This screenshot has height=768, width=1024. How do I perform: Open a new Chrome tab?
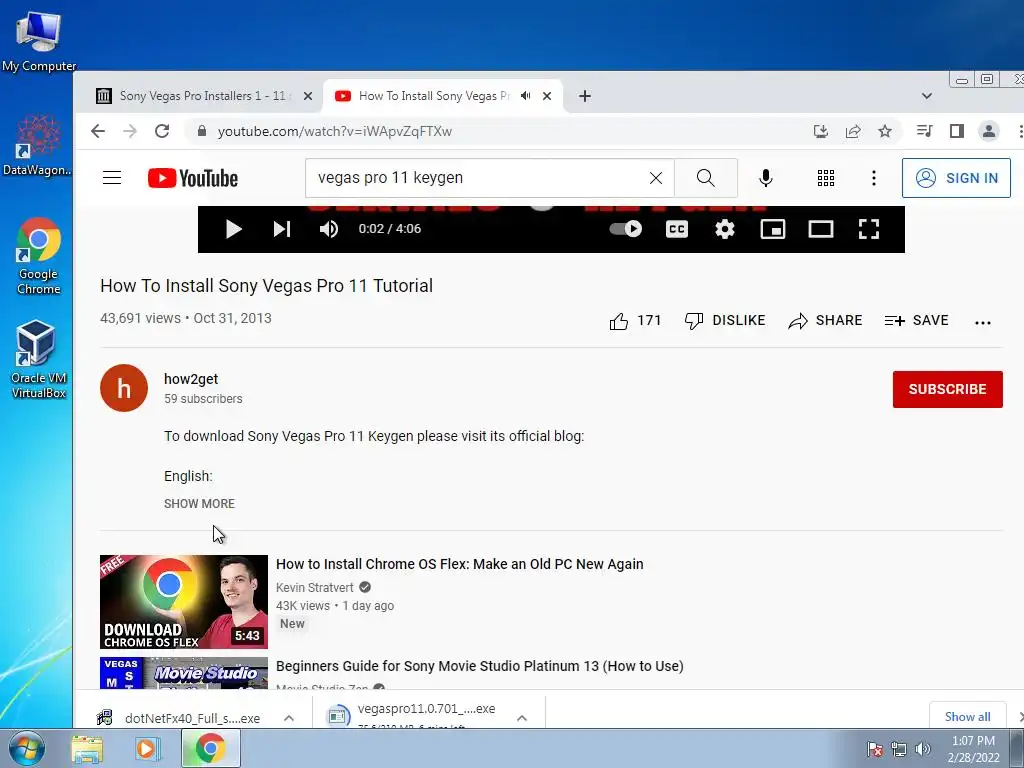coord(584,96)
